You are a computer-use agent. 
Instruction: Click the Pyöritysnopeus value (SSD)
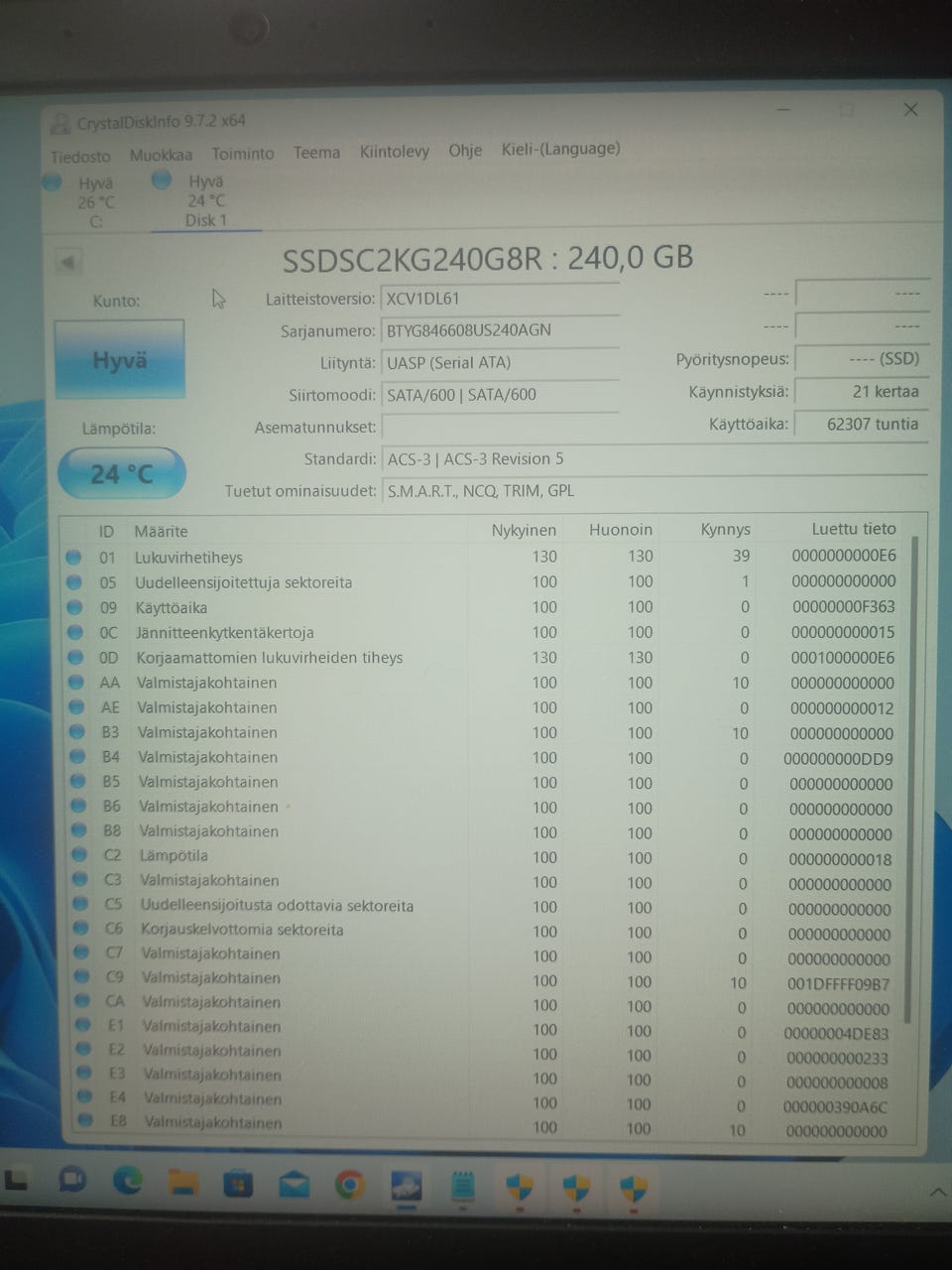[862, 358]
